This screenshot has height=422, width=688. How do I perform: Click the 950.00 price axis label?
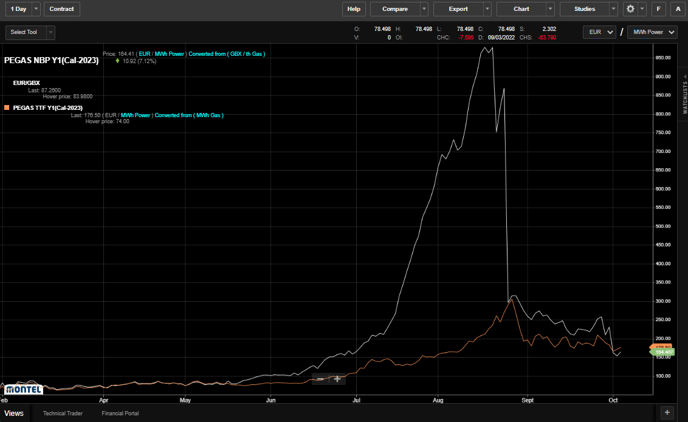pos(663,57)
